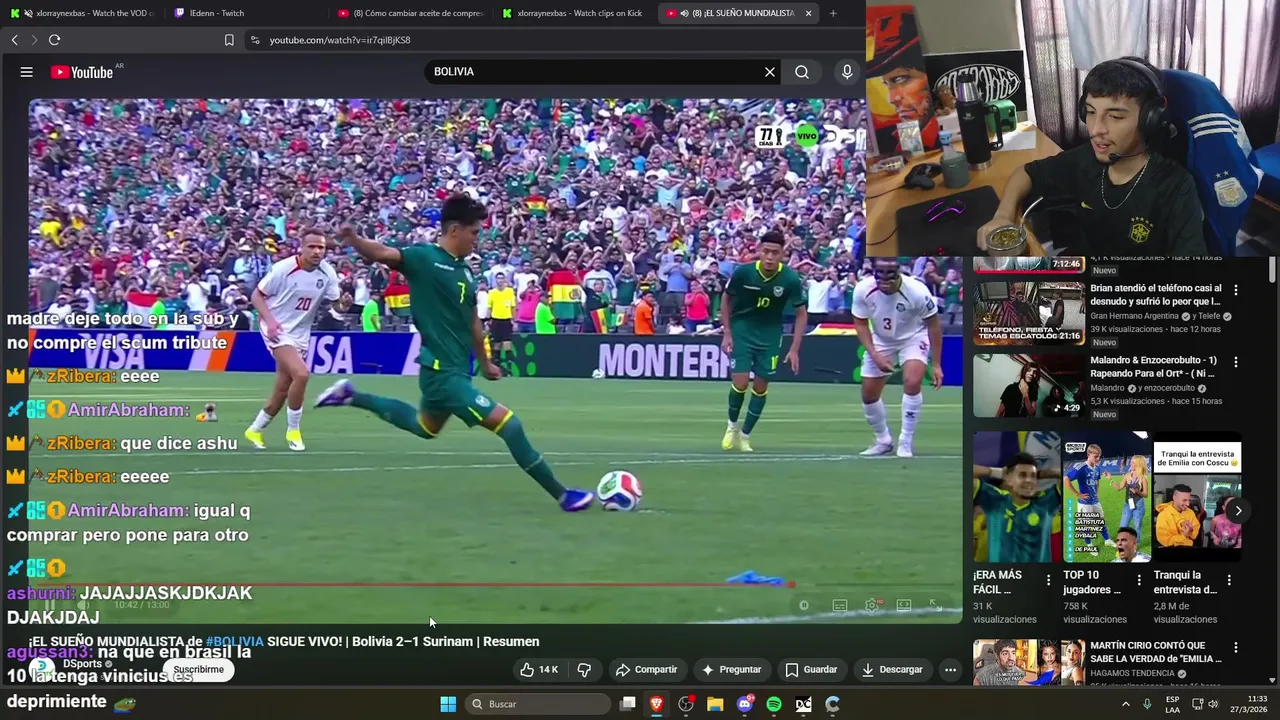Click the taskbar Buscar search box
Viewport: 1280px width, 720px height.
coord(538,704)
